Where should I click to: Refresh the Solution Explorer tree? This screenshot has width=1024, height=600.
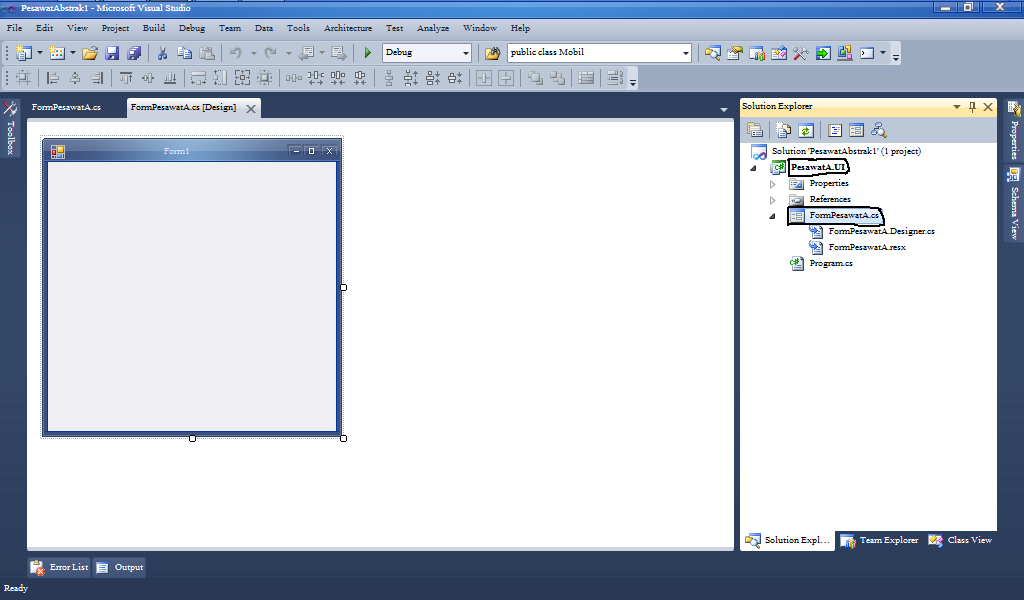[x=806, y=130]
